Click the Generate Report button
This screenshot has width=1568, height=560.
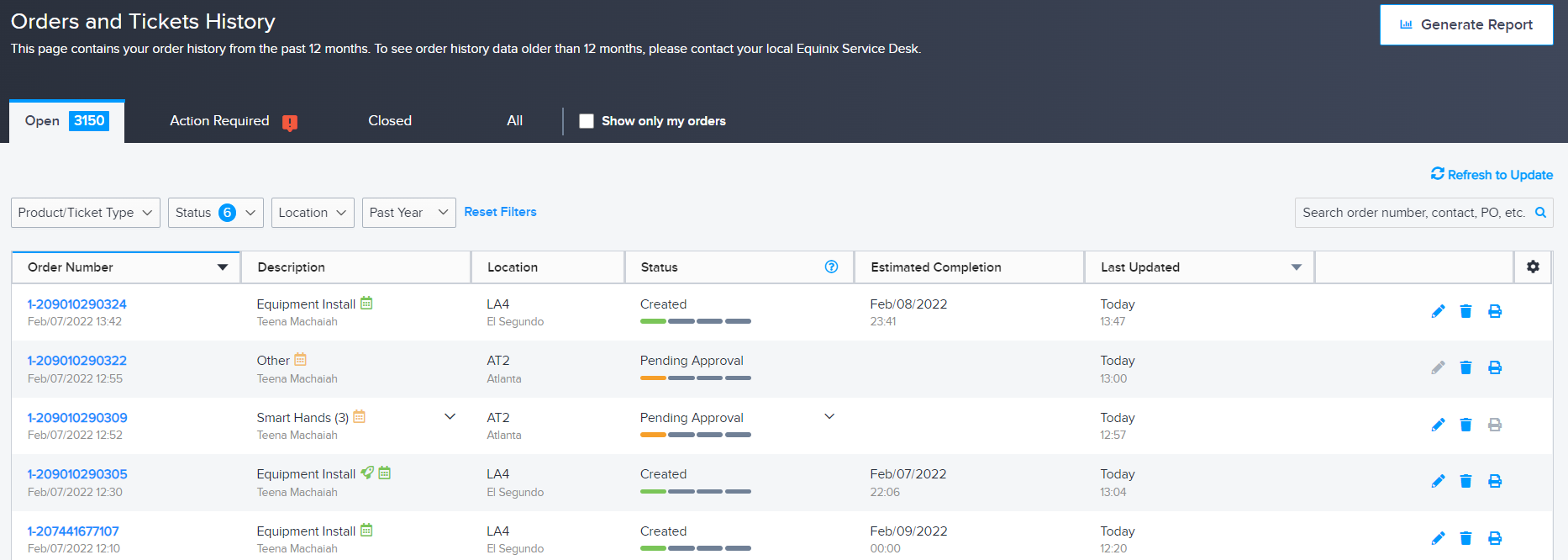[x=1466, y=24]
